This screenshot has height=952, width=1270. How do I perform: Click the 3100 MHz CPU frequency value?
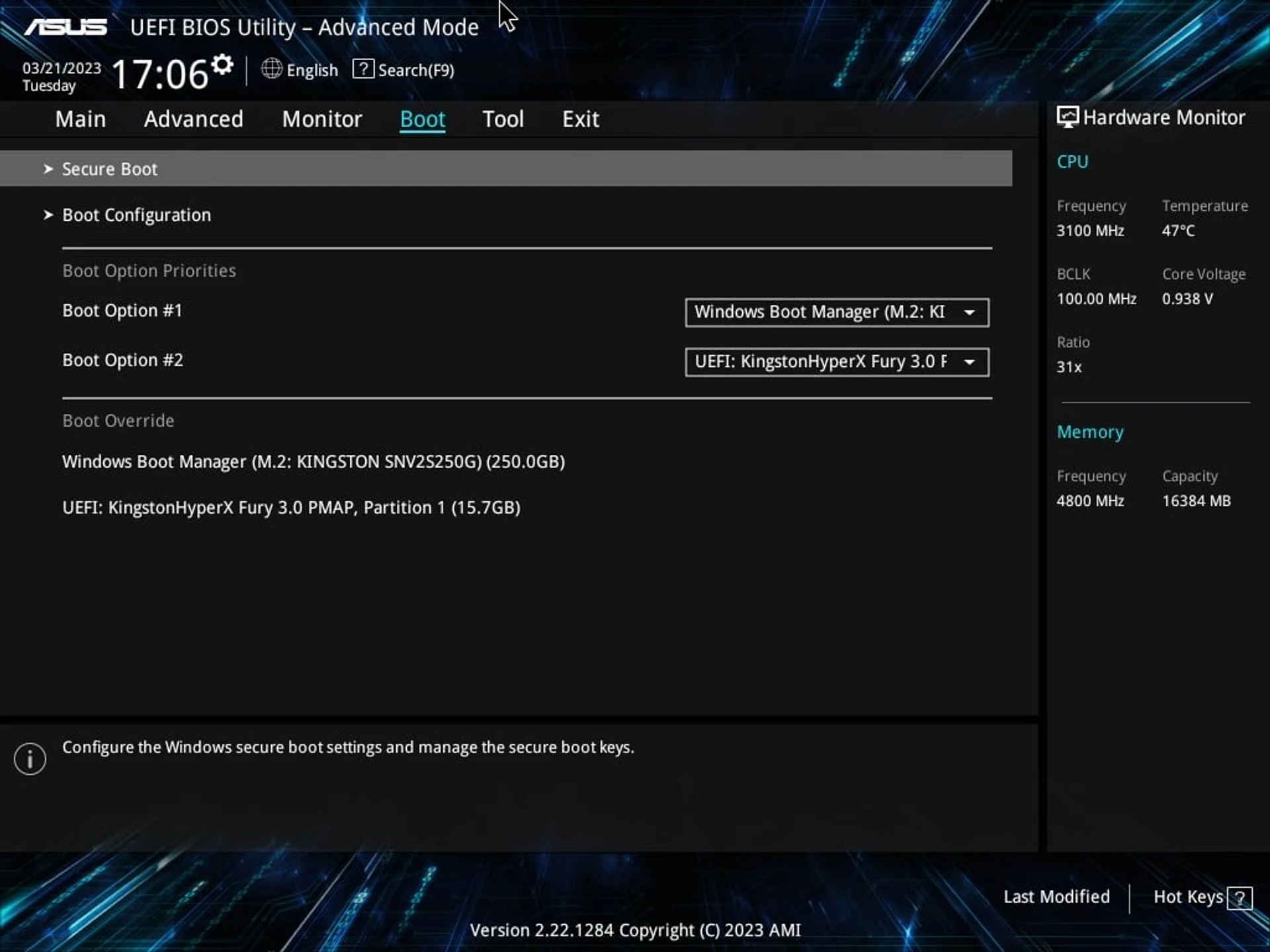[1090, 231]
